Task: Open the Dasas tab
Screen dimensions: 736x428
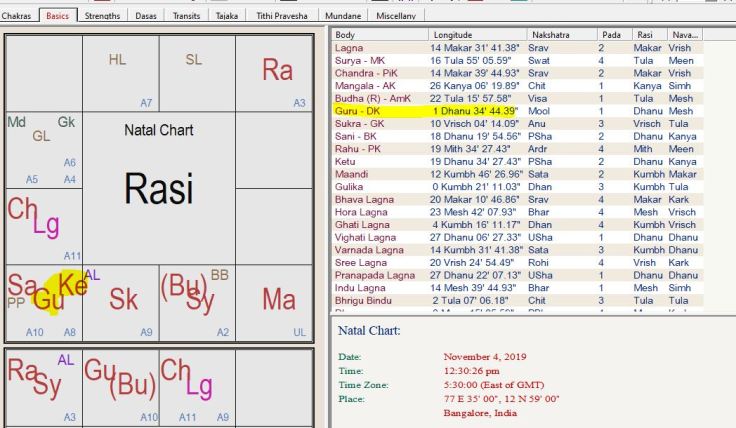Action: 146,15
